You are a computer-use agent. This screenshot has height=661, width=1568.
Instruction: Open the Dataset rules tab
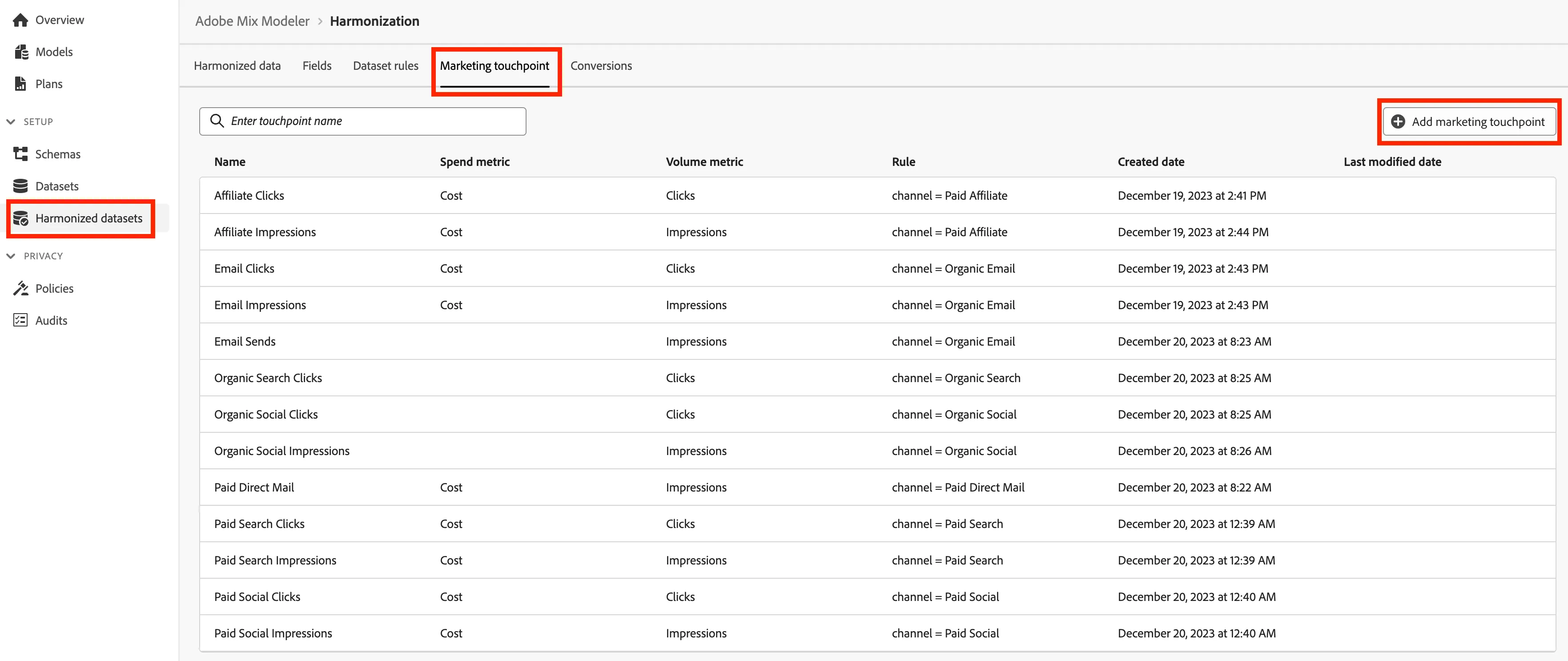385,66
